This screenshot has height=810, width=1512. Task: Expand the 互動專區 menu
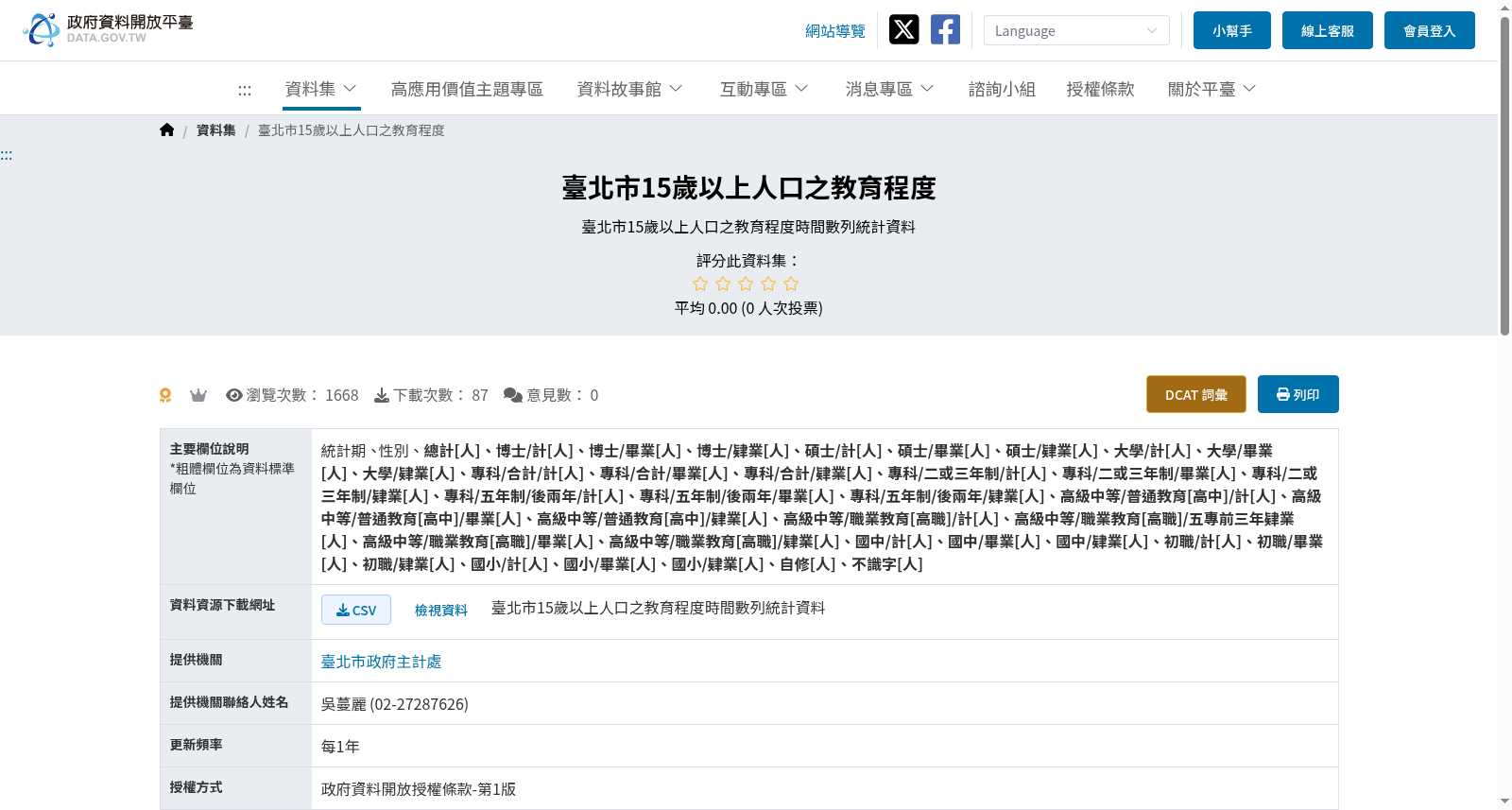tap(764, 89)
